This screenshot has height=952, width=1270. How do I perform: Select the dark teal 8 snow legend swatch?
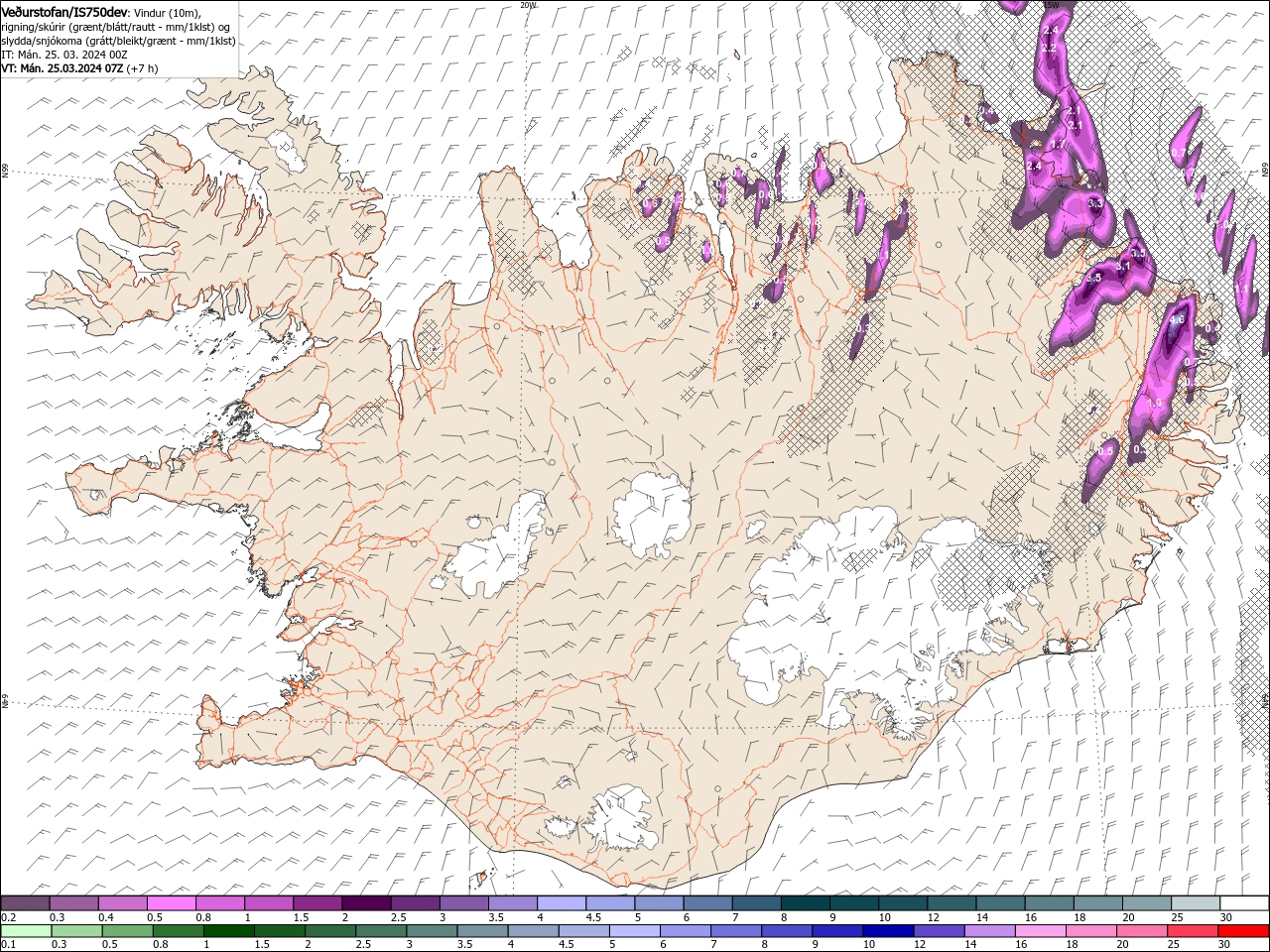[x=805, y=903]
